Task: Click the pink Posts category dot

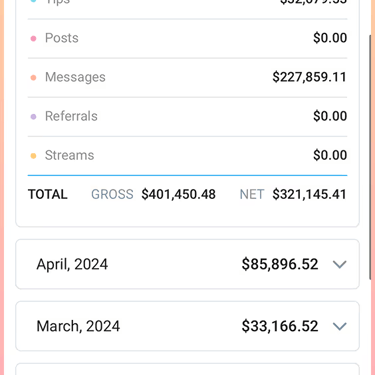Action: 33,39
